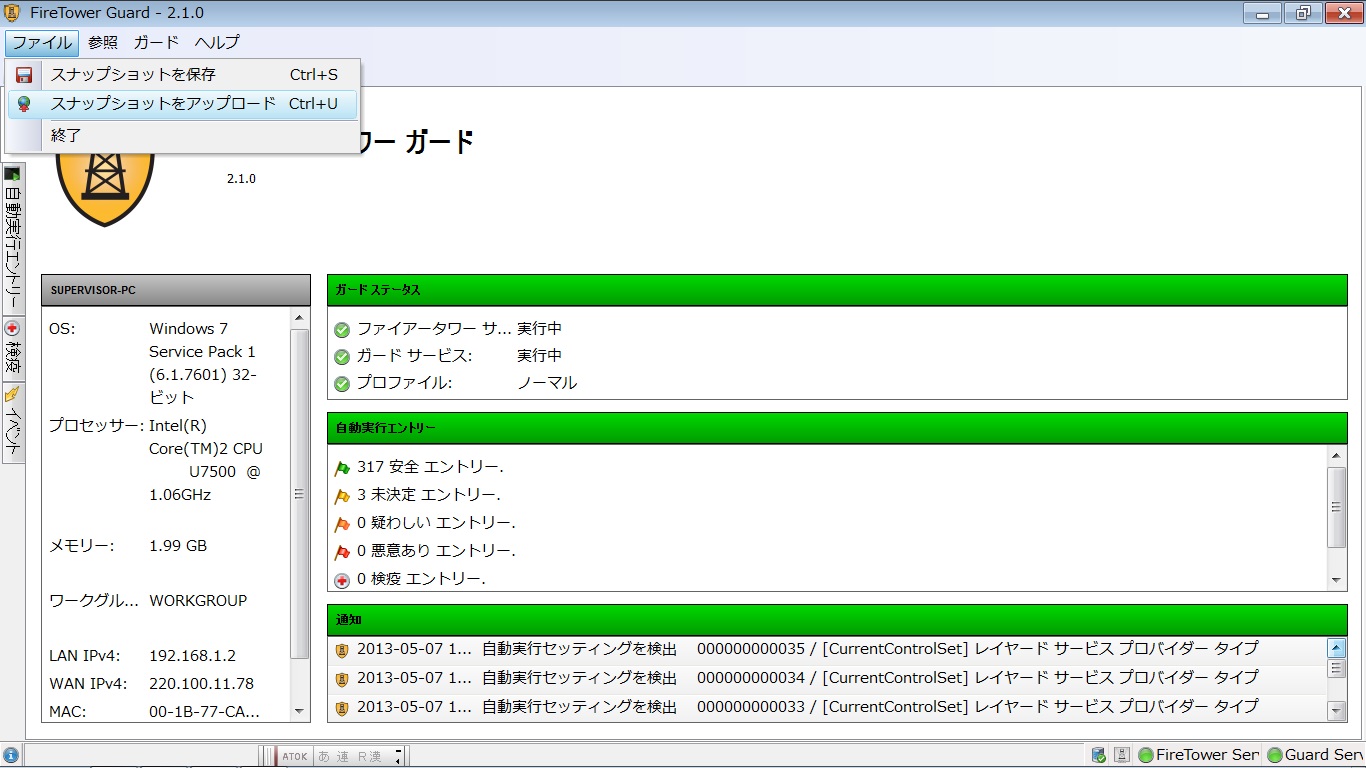Open the 検疫 side tab

[x=13, y=349]
